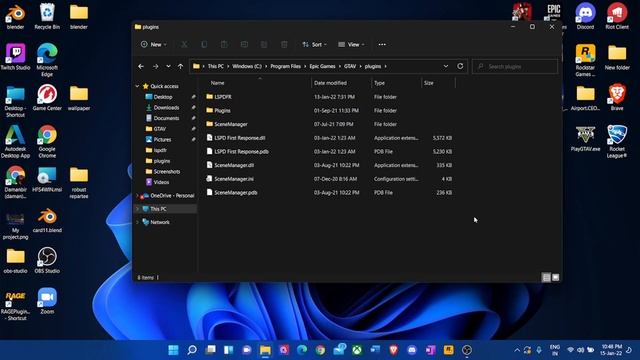Open Discord desktop shortcut
Viewport: 640px width, 360px height.
(585, 17)
